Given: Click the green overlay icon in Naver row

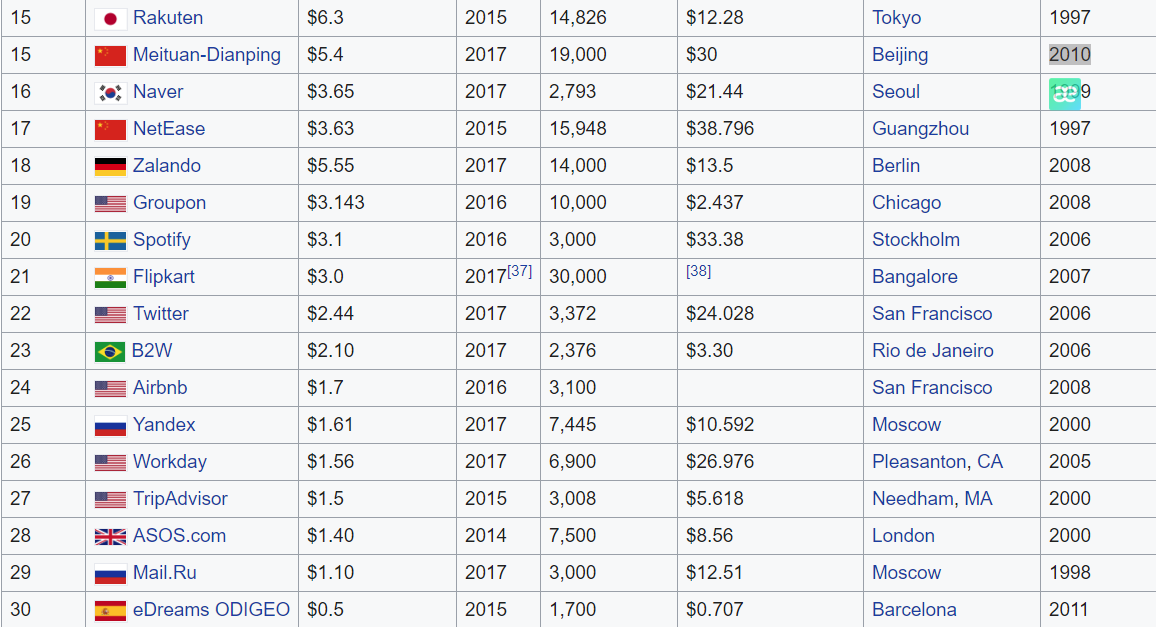Looking at the screenshot, I should (x=1065, y=93).
